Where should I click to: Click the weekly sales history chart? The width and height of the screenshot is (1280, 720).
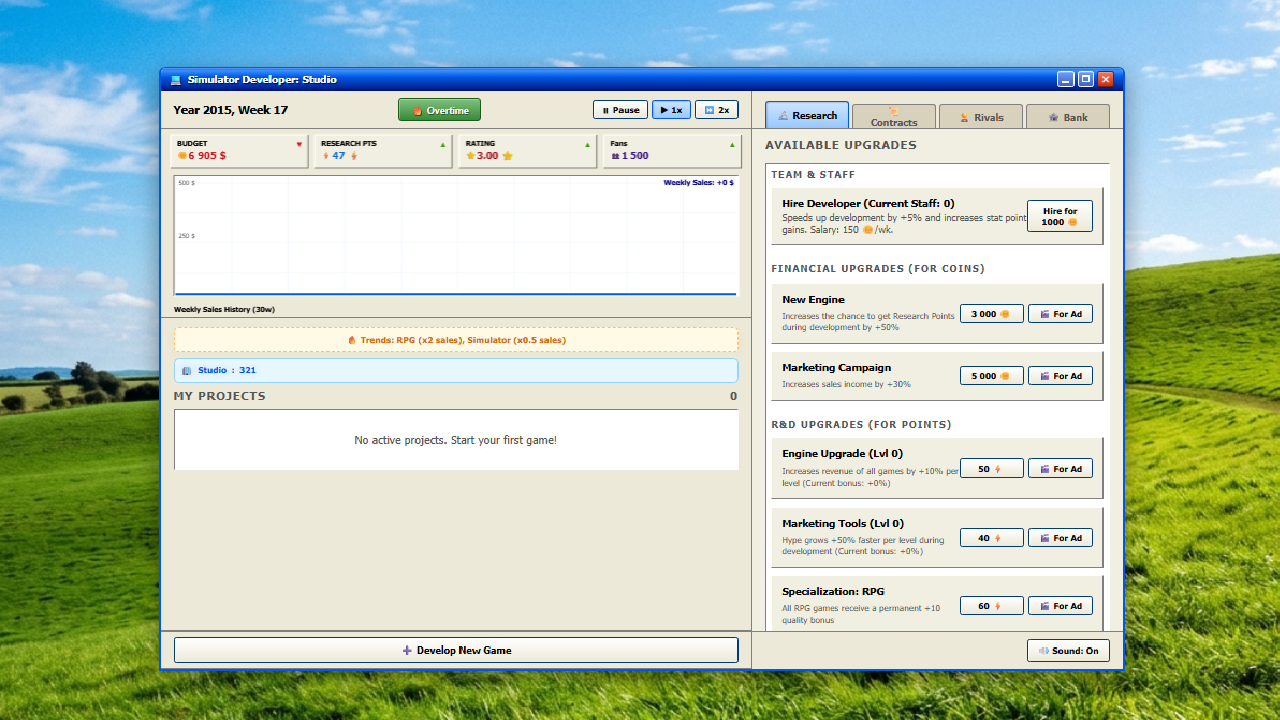pos(456,236)
